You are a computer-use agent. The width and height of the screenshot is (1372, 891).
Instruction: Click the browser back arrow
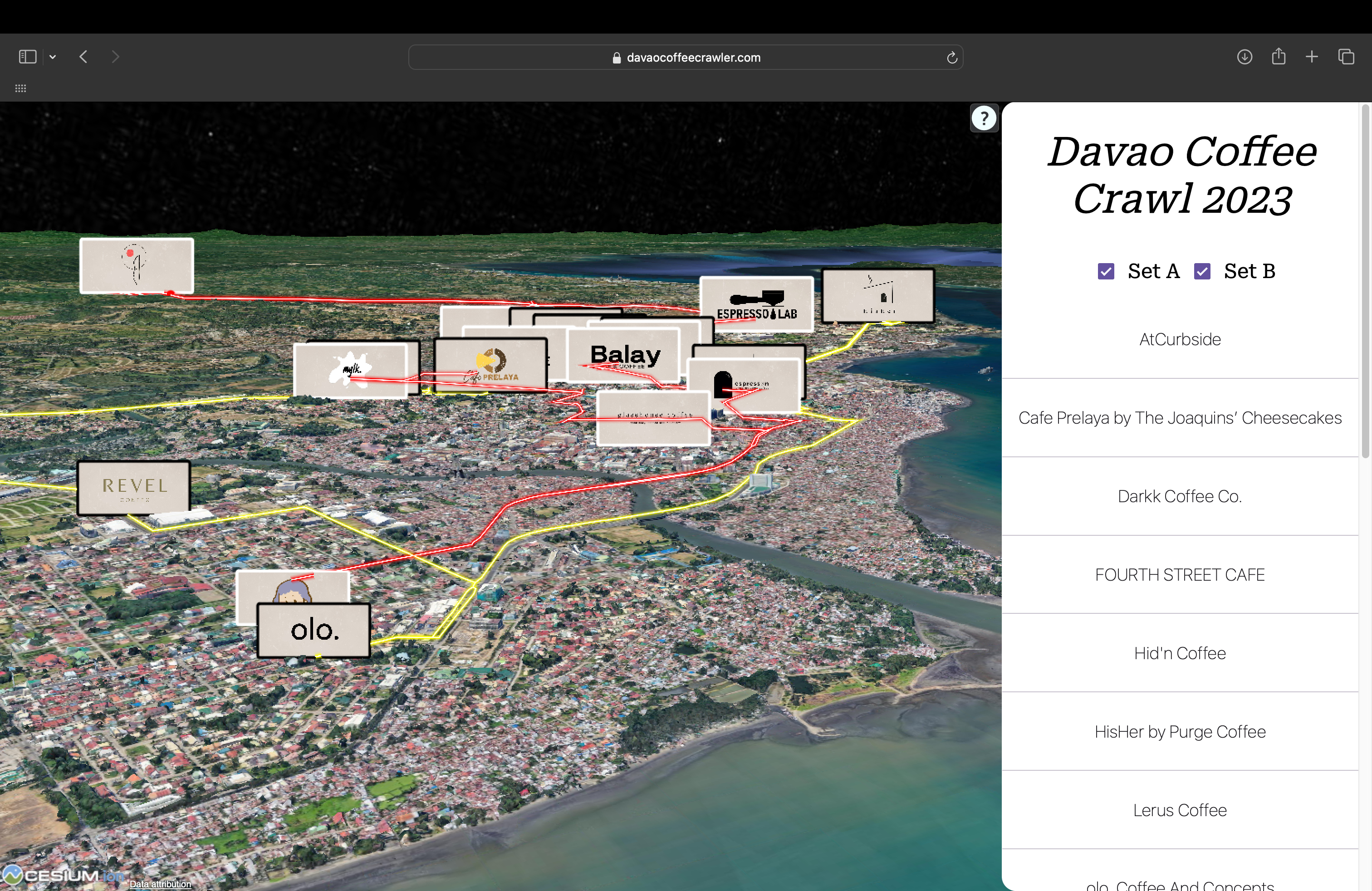[x=83, y=56]
